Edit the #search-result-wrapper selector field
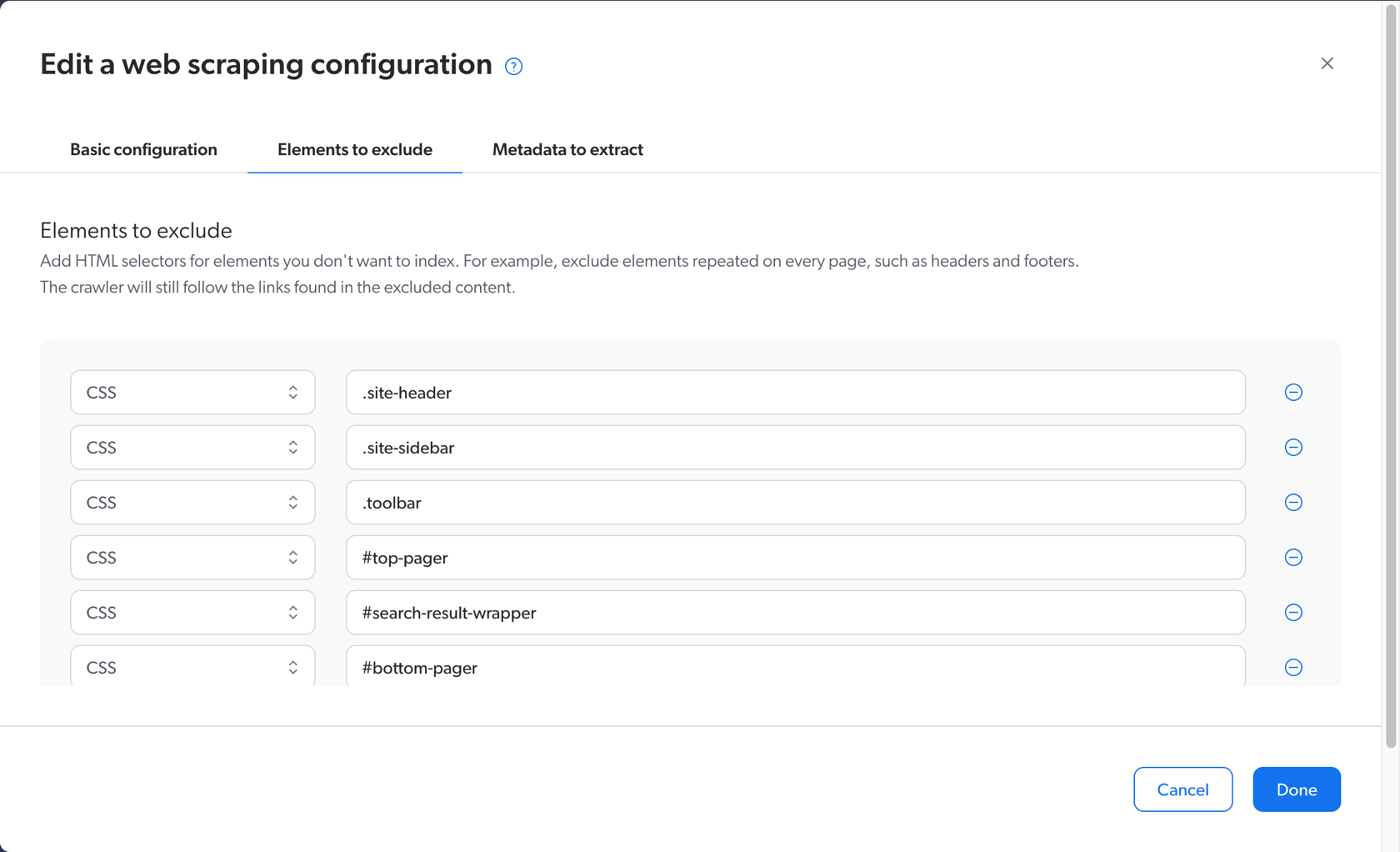 pyautogui.click(x=795, y=612)
